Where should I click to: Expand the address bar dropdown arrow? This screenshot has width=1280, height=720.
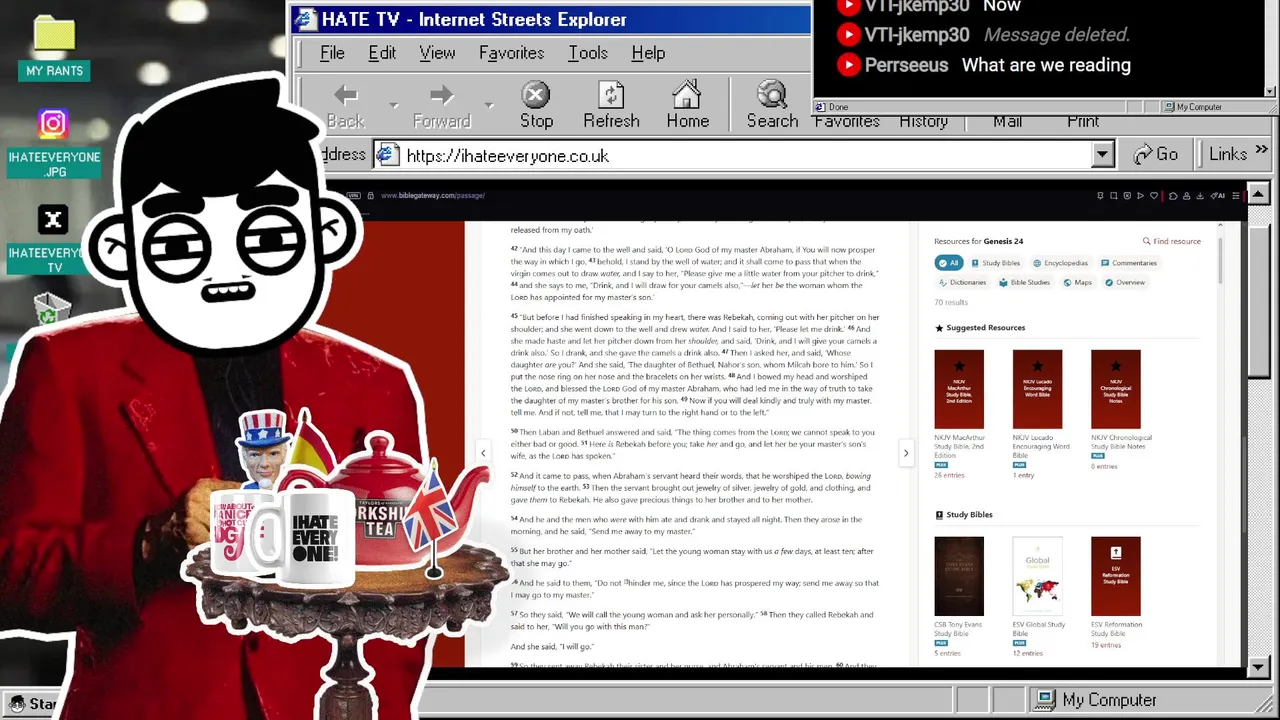pos(1102,155)
